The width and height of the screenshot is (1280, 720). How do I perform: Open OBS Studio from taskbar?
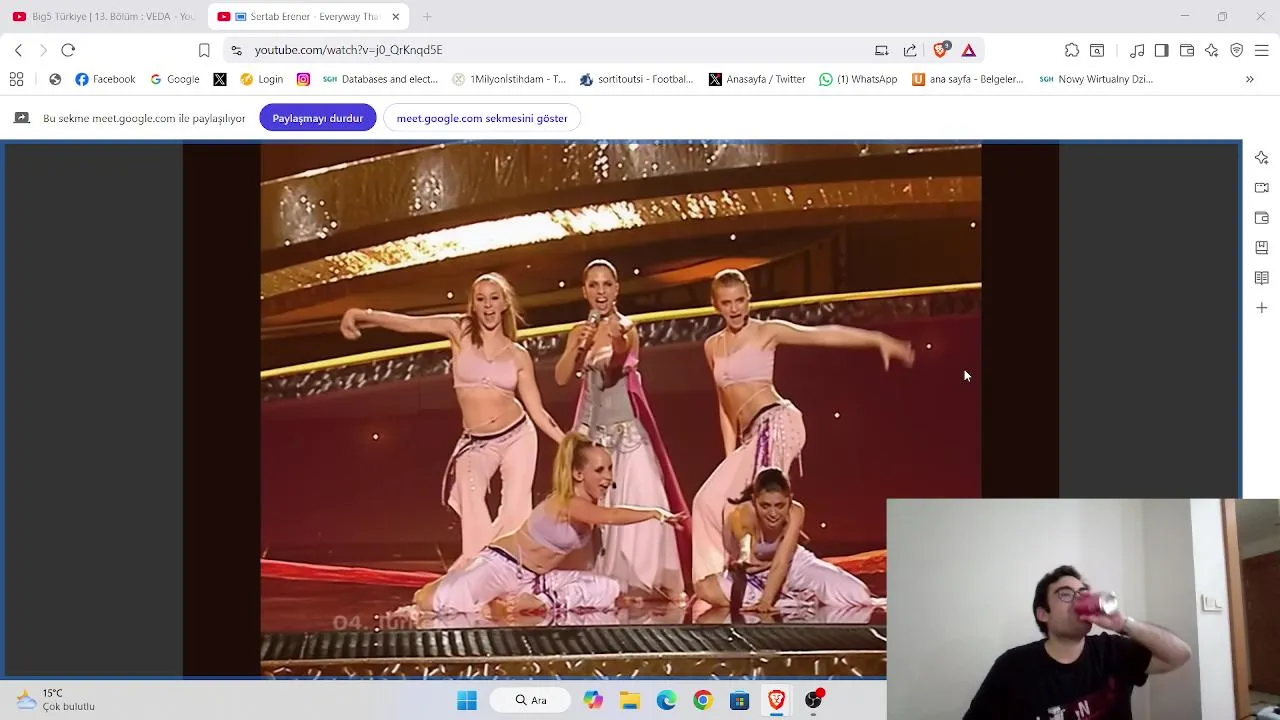tap(814, 700)
